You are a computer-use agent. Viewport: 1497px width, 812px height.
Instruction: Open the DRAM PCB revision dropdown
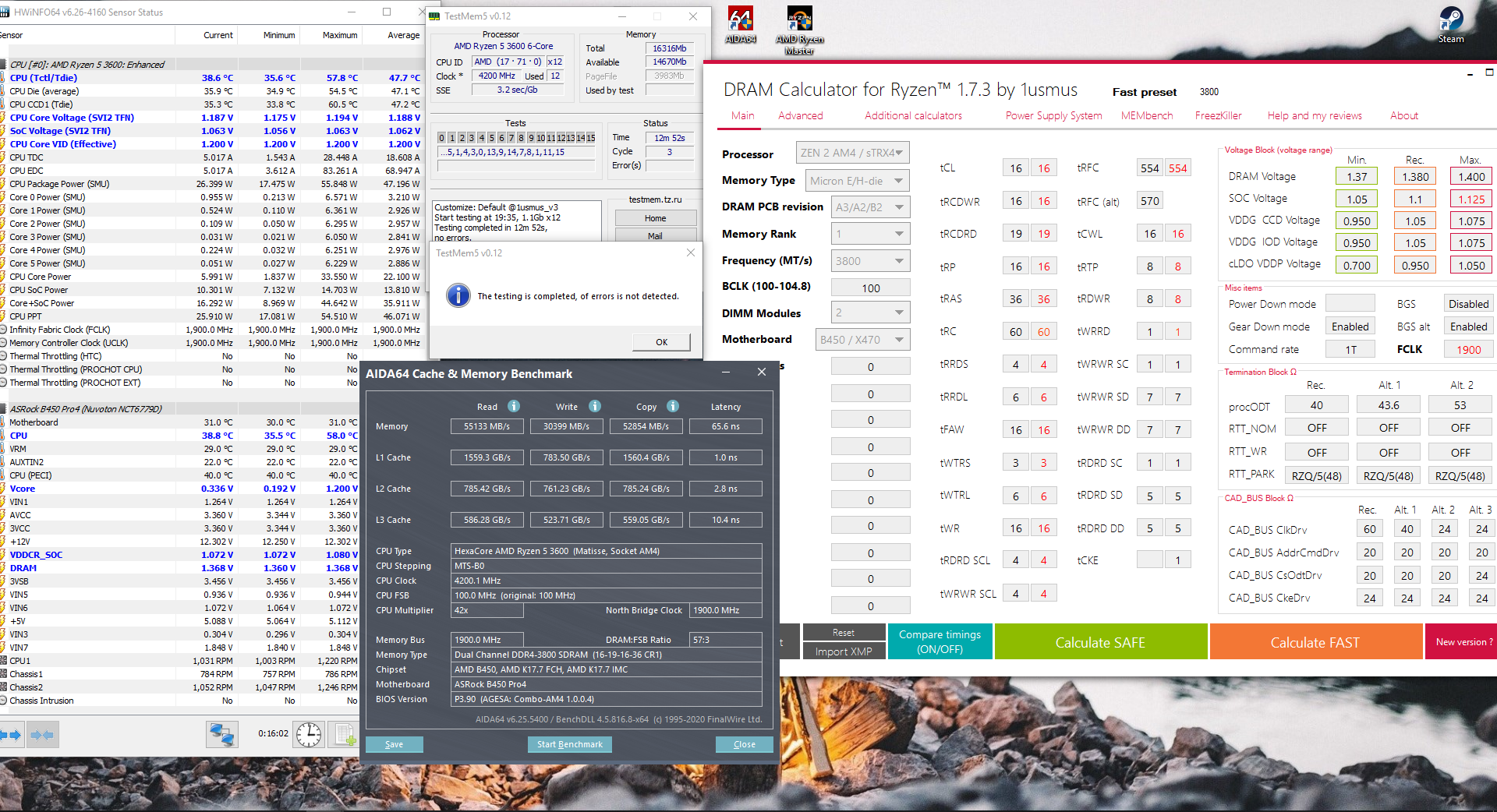coord(870,207)
